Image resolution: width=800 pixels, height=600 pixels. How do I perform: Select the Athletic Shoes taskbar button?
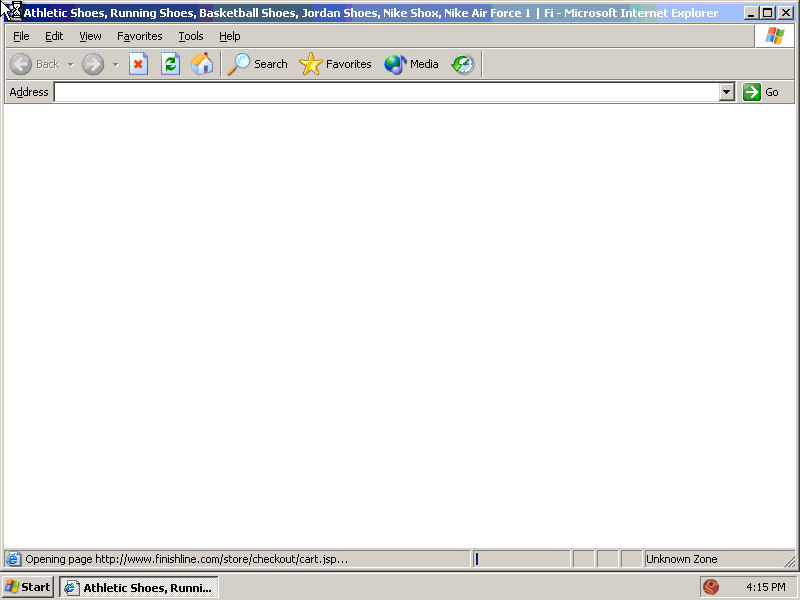[x=139, y=588]
